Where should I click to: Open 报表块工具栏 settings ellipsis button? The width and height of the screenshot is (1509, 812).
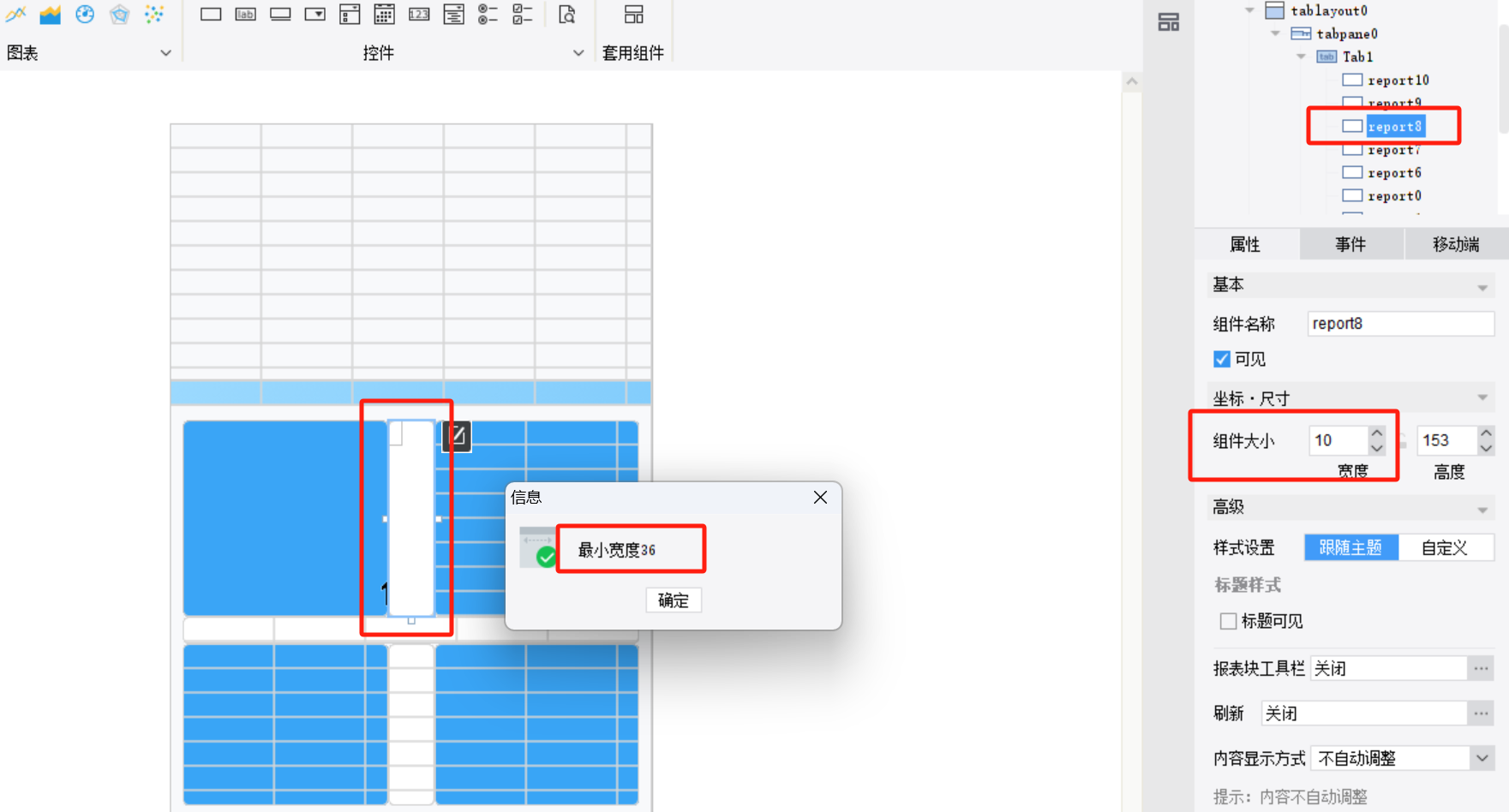click(x=1481, y=668)
